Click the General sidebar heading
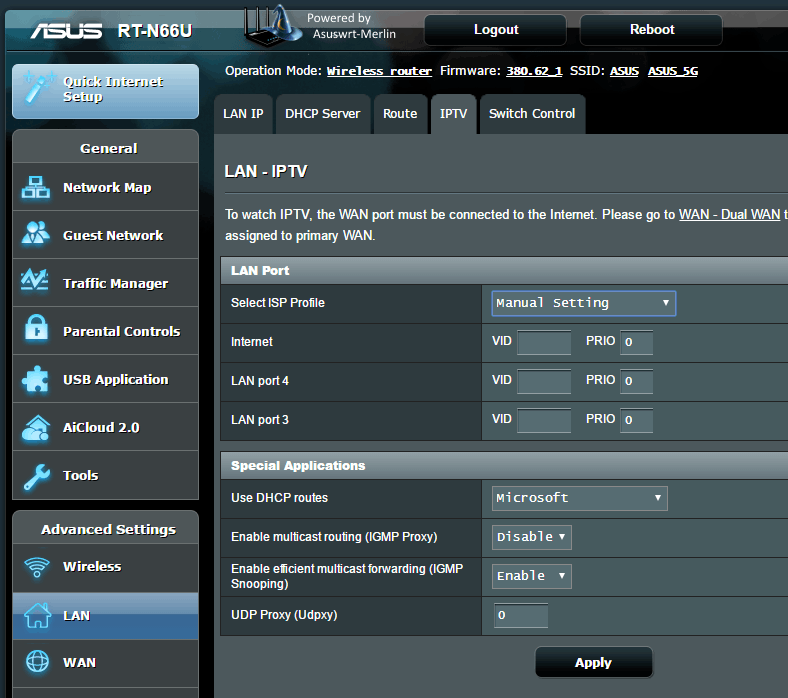Image resolution: width=788 pixels, height=698 pixels. (x=109, y=148)
